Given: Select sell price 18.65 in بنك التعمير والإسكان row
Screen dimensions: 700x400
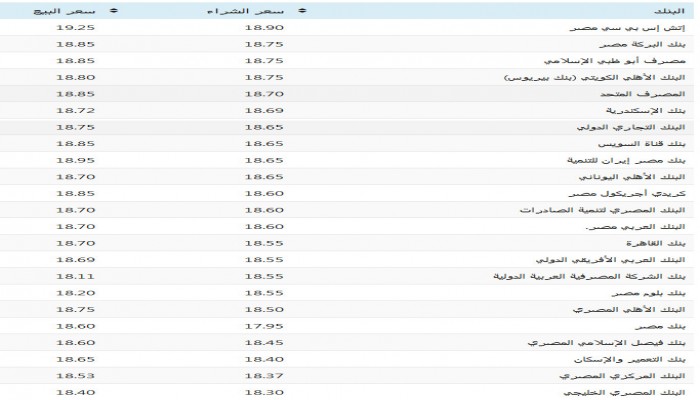Looking at the screenshot, I should click(x=75, y=359).
